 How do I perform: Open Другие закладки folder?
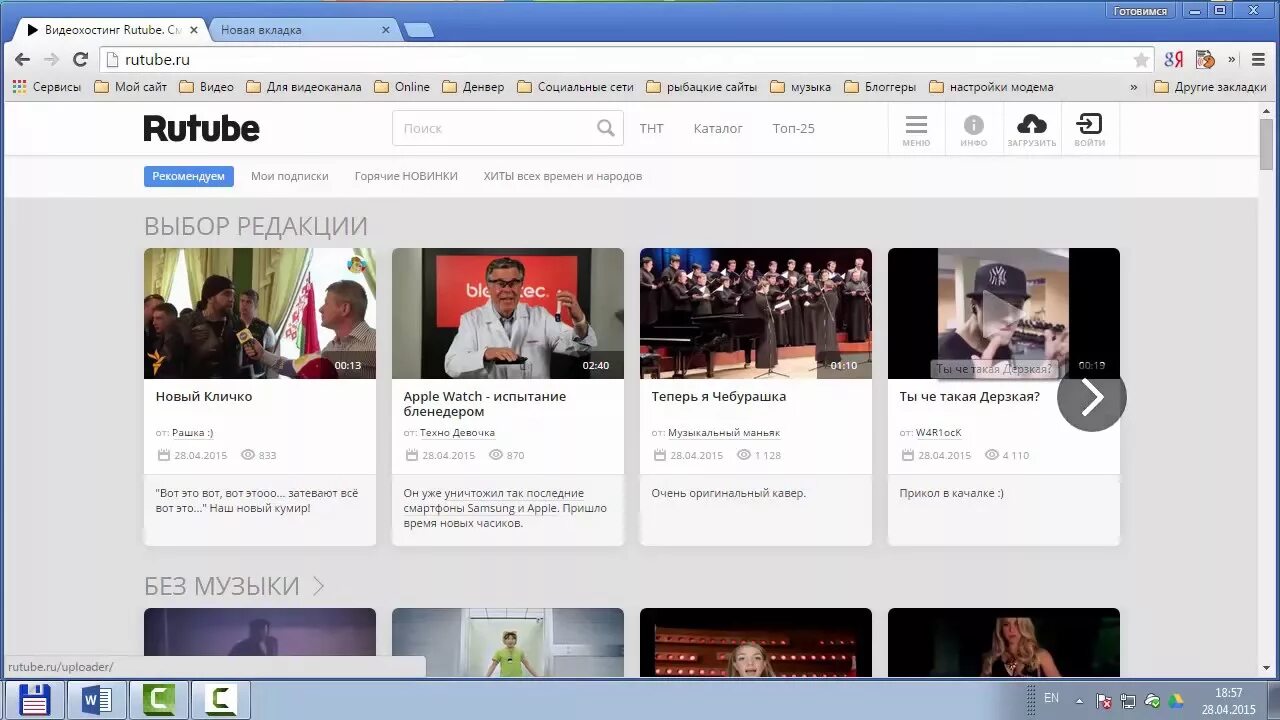pos(1211,87)
